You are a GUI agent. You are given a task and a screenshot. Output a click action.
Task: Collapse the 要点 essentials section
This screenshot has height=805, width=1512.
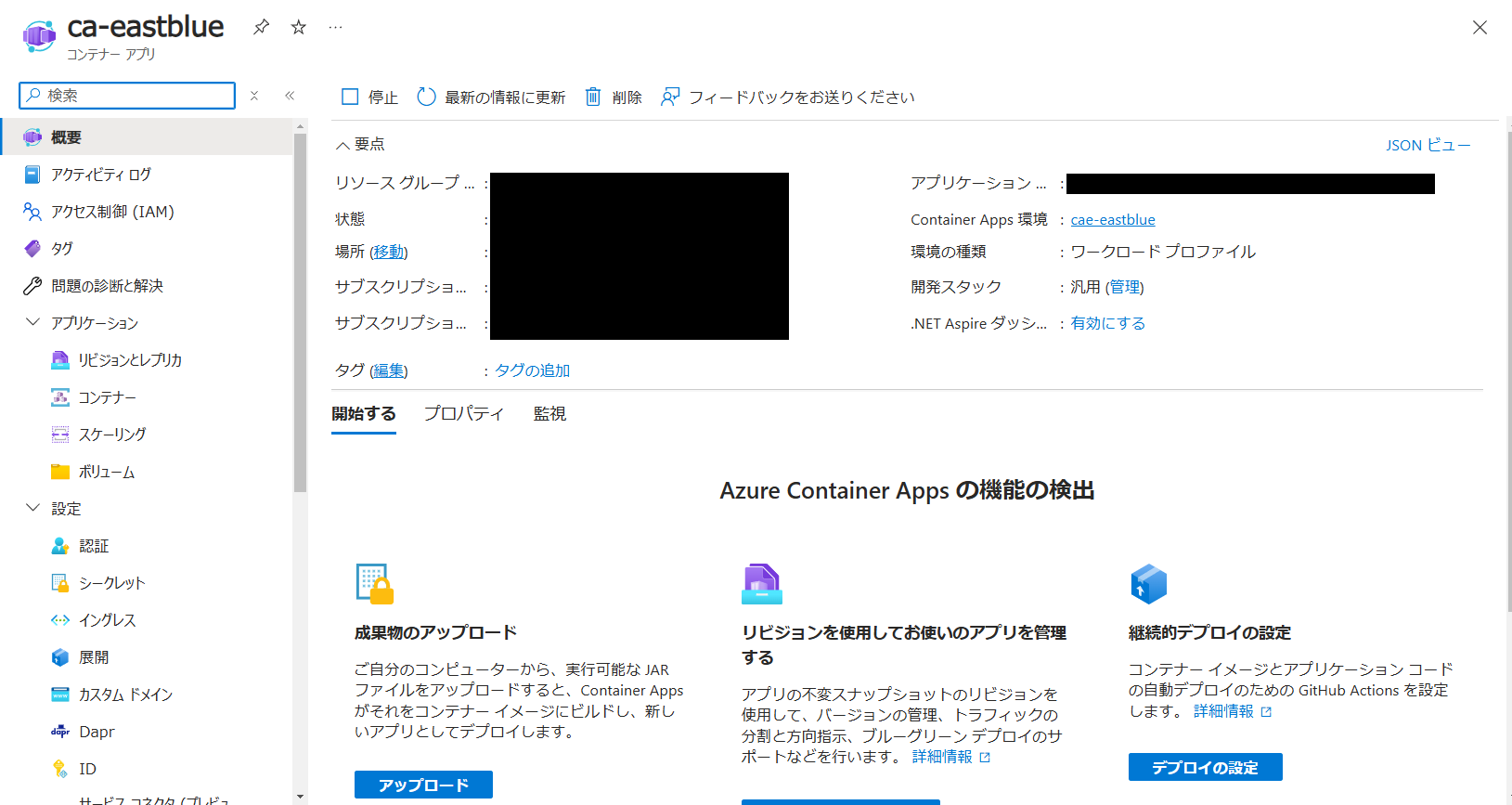tap(360, 144)
